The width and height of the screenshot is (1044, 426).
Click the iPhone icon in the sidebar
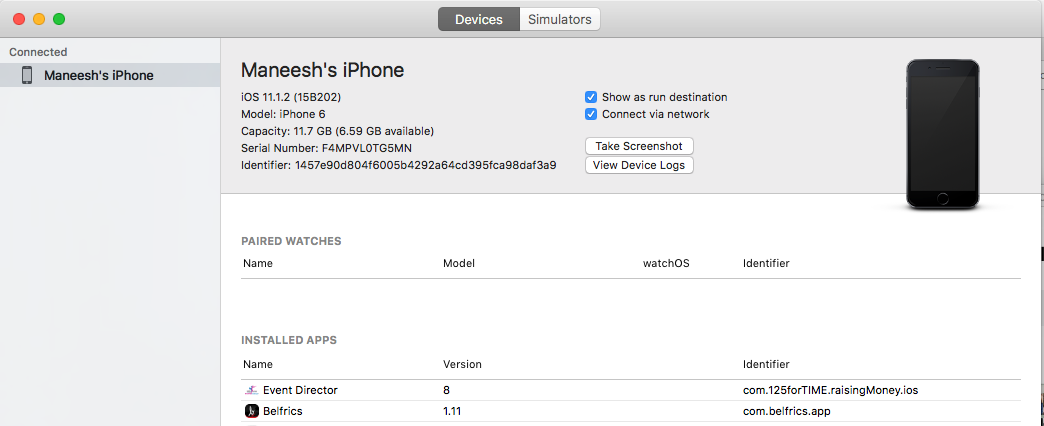[x=27, y=75]
